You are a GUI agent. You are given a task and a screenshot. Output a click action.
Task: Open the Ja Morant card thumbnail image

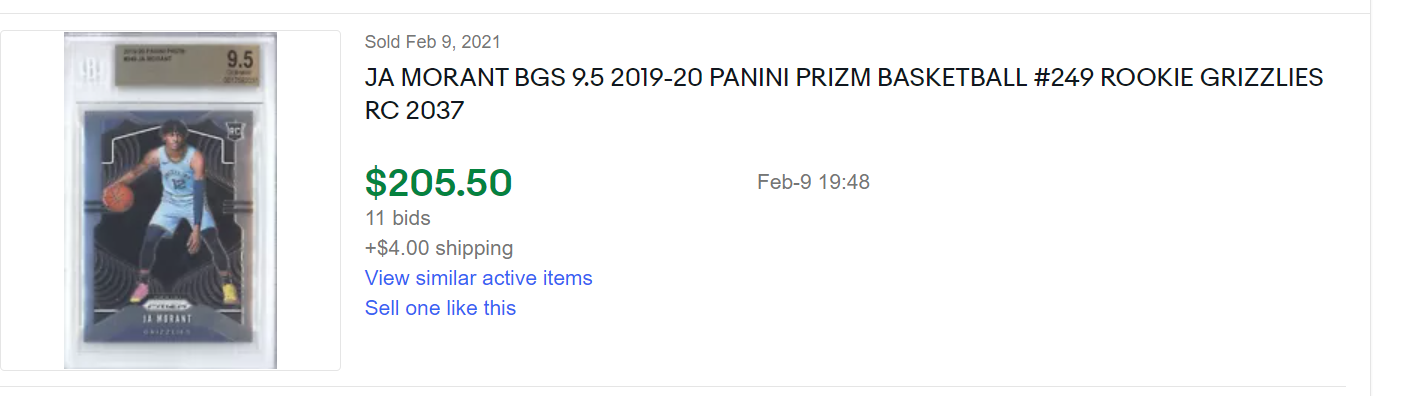click(x=170, y=200)
